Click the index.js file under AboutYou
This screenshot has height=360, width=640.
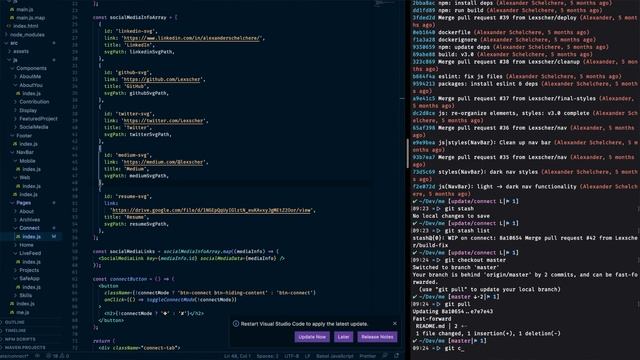pyautogui.click(x=29, y=93)
